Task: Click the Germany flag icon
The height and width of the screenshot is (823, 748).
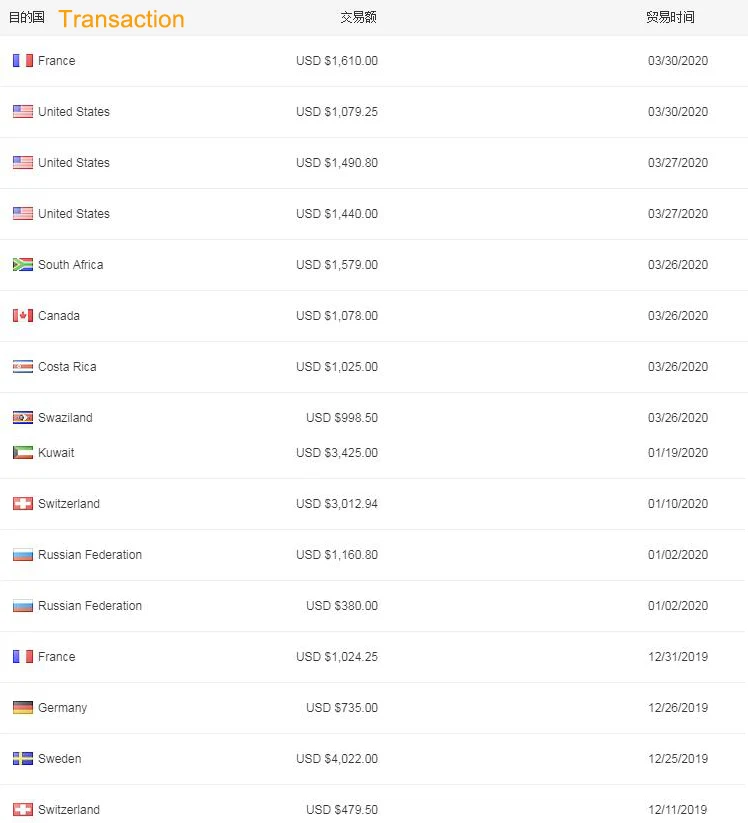Action: tap(23, 708)
